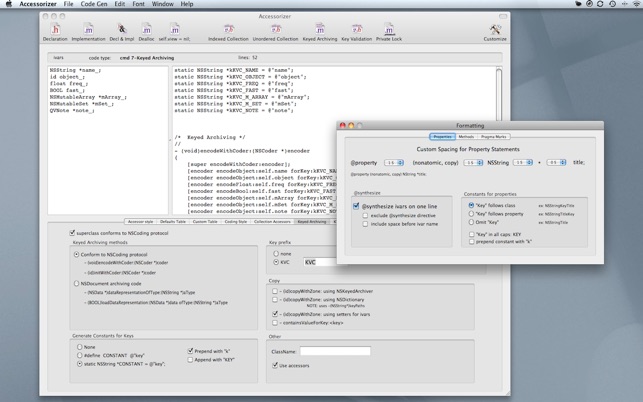The height and width of the screenshot is (402, 643).
Task: Switch to the Pragma Marks tab
Action: point(493,137)
